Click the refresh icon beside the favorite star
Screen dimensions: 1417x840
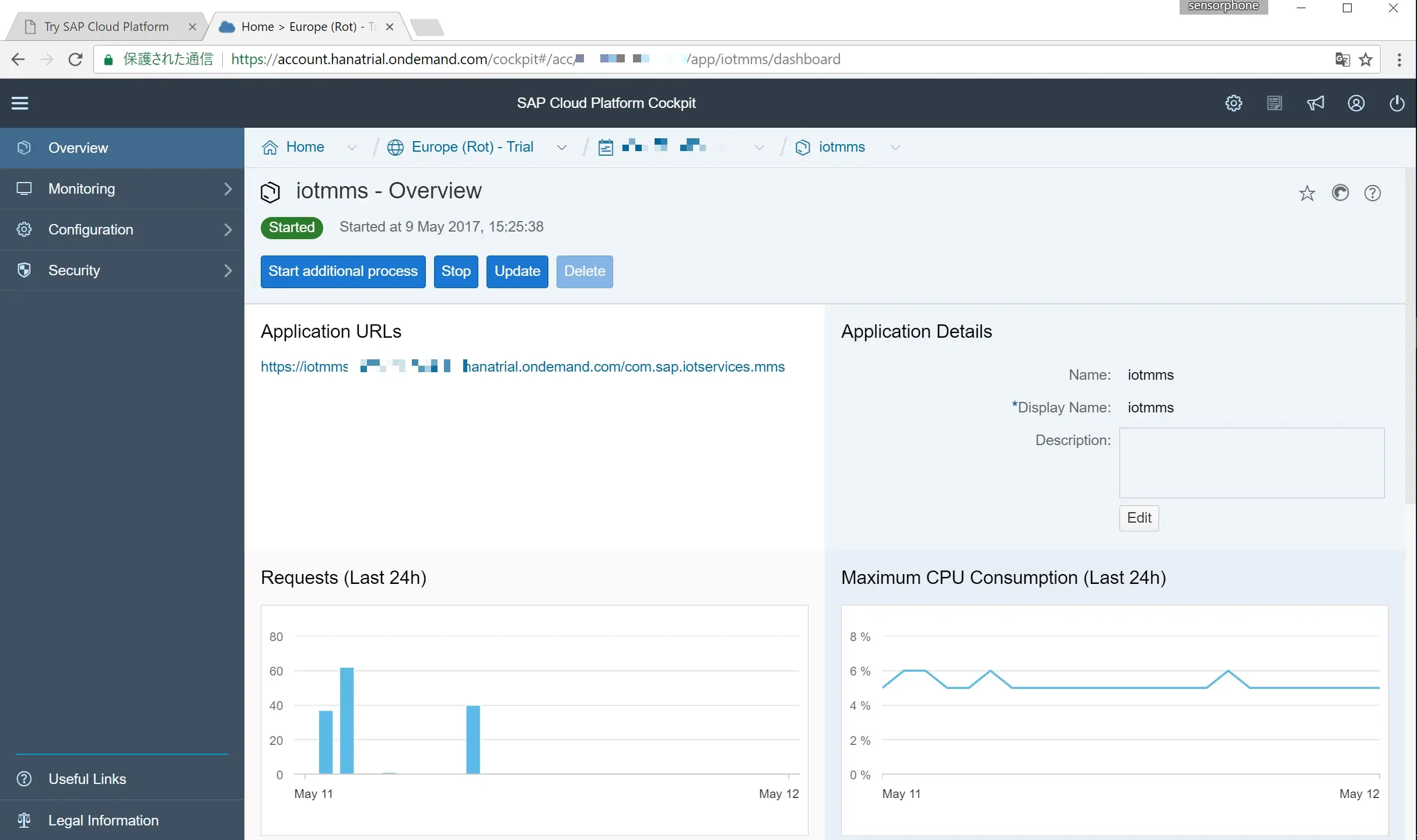pyautogui.click(x=1341, y=193)
